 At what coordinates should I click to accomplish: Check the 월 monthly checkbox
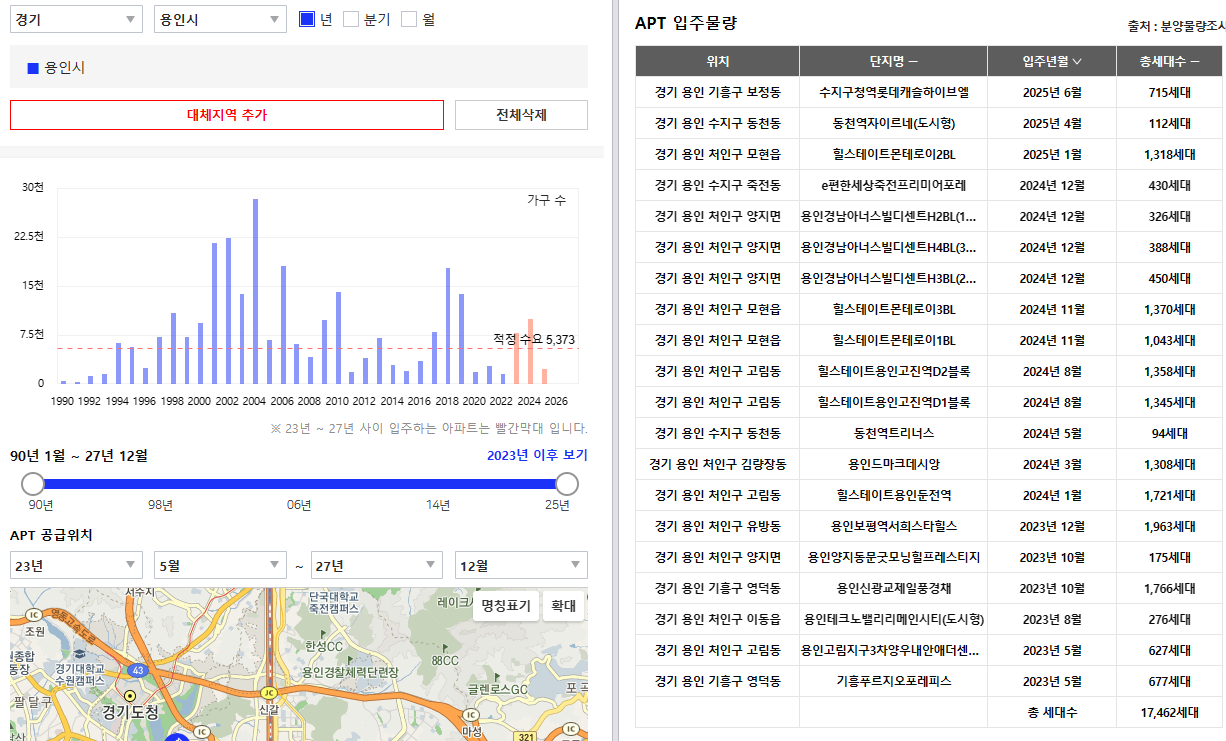tap(409, 19)
